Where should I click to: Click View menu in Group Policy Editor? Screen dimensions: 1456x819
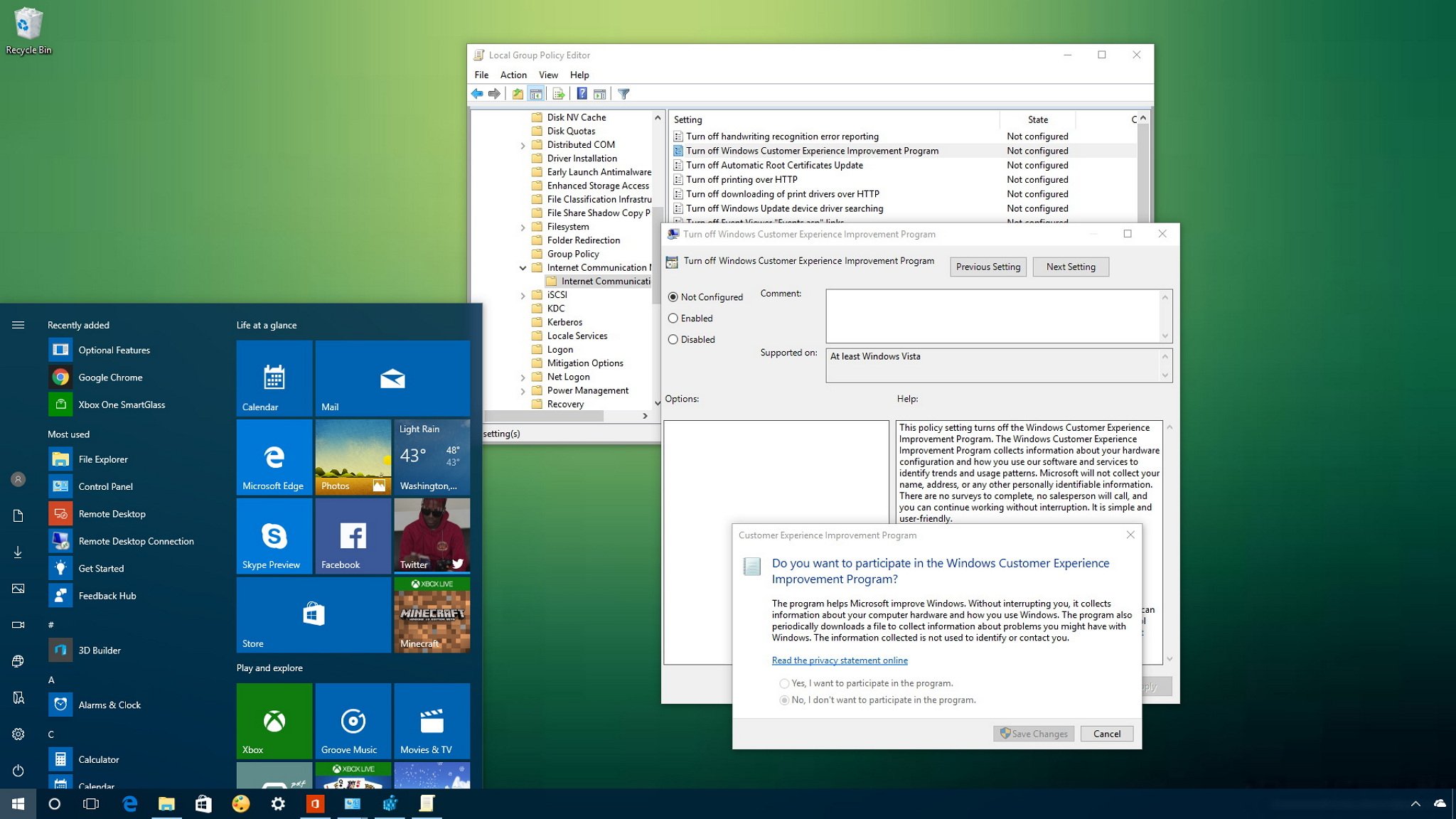pyautogui.click(x=547, y=74)
